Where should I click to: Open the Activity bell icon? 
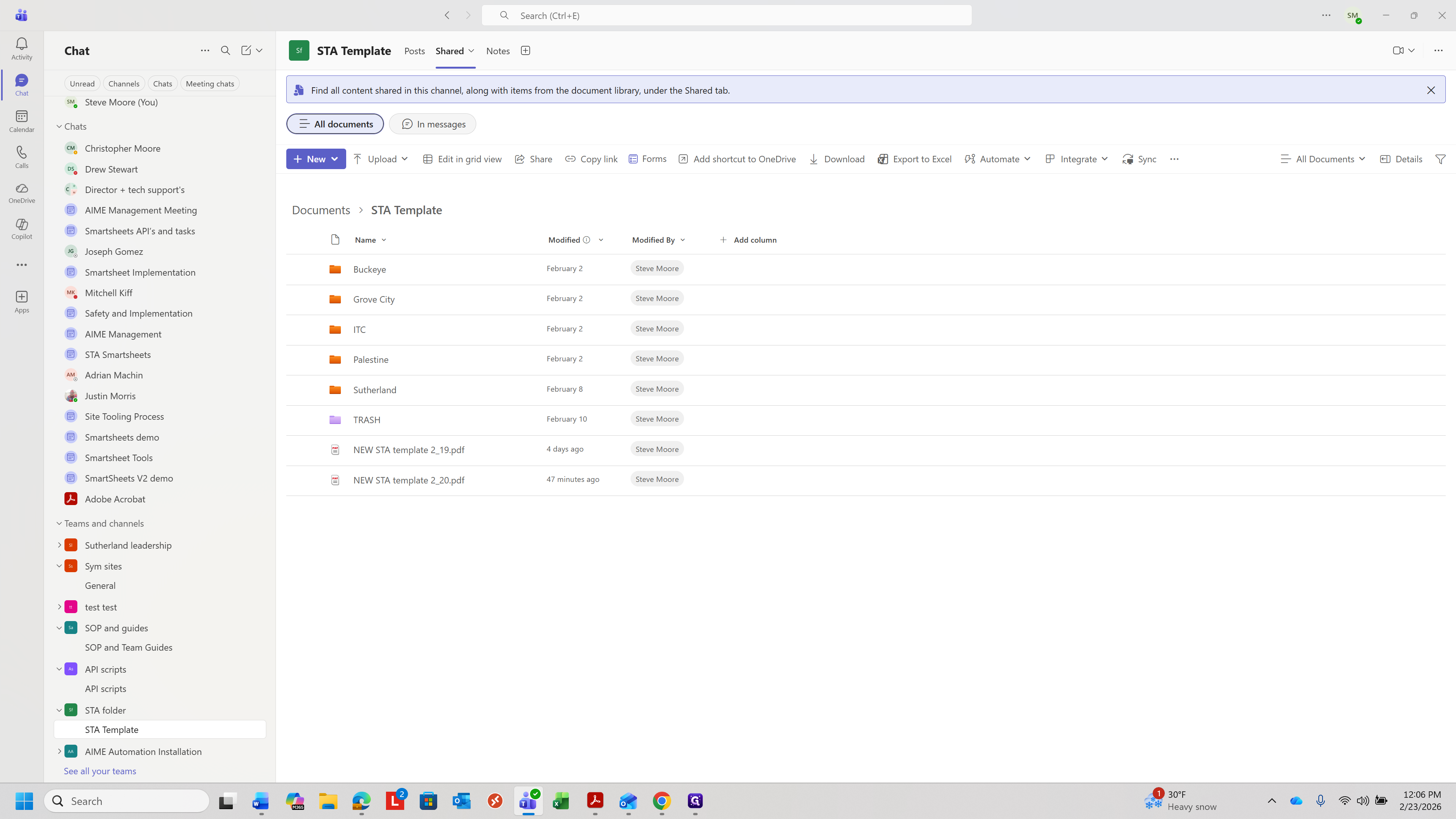coord(22,44)
